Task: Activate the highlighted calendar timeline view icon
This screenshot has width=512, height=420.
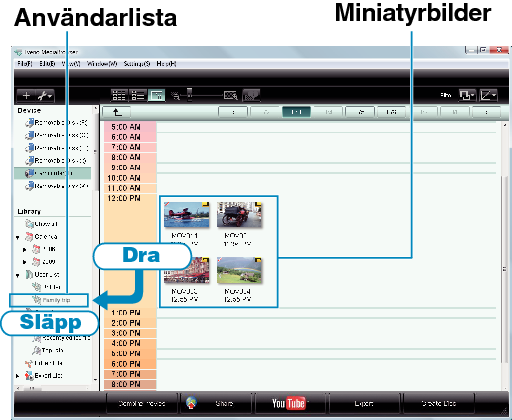Action: [x=156, y=95]
